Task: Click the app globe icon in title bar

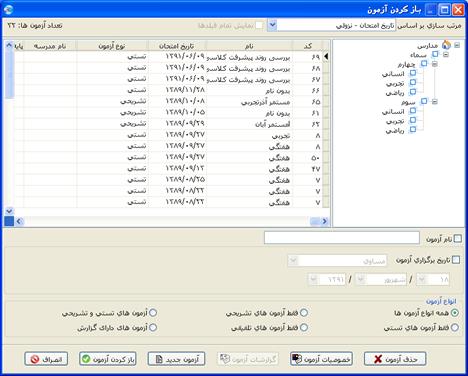Action: [x=9, y=9]
